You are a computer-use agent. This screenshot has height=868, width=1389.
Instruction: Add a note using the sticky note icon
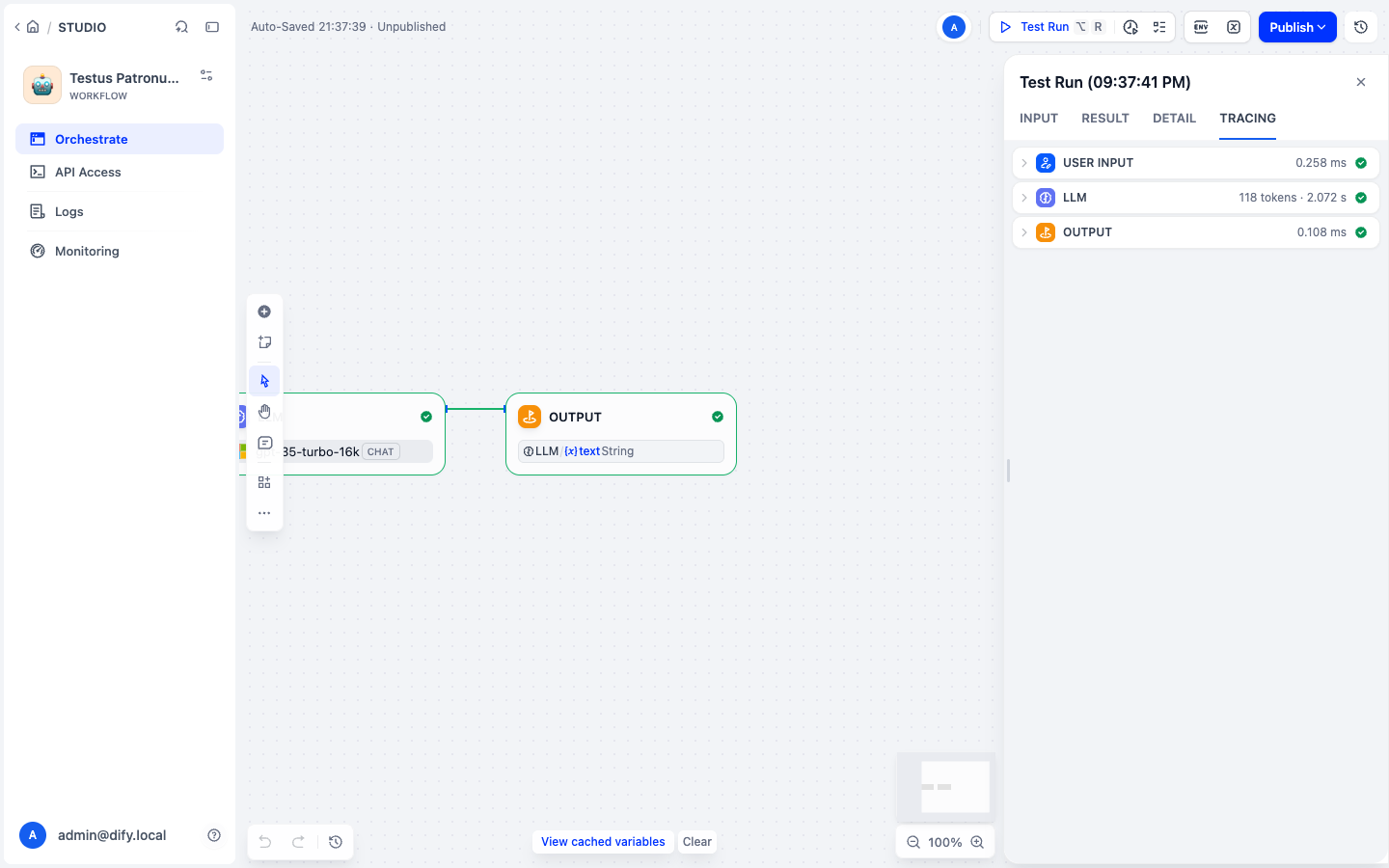point(264,342)
